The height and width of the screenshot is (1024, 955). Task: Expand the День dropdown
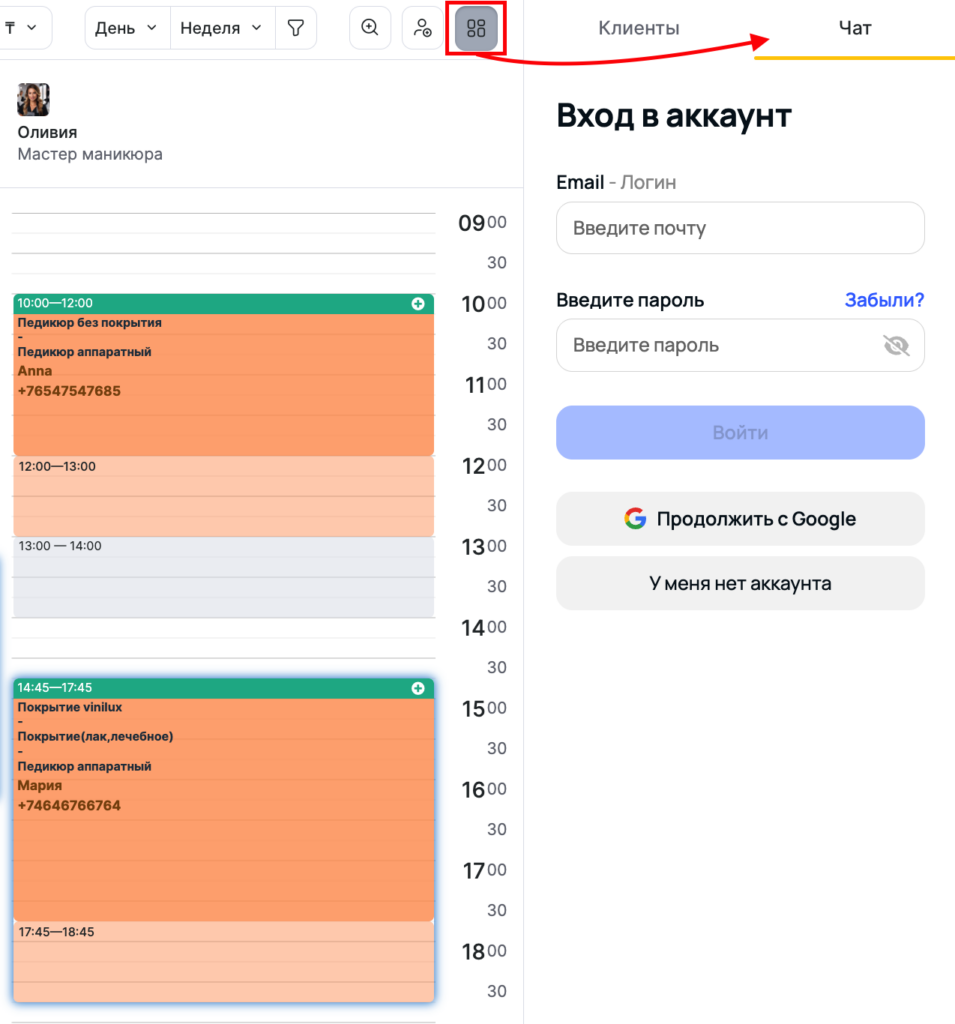tap(127, 28)
